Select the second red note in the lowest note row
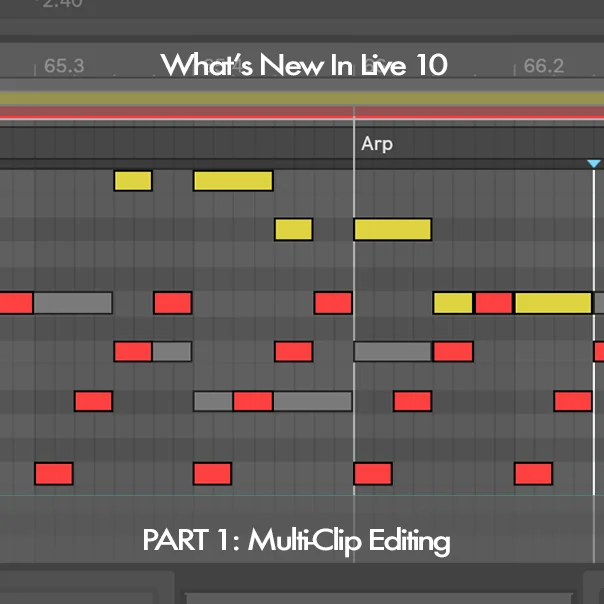The width and height of the screenshot is (604, 604). point(213,474)
